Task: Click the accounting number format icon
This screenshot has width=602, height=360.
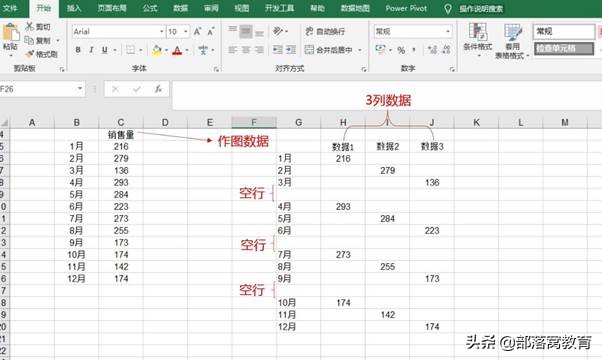Action: [x=380, y=50]
